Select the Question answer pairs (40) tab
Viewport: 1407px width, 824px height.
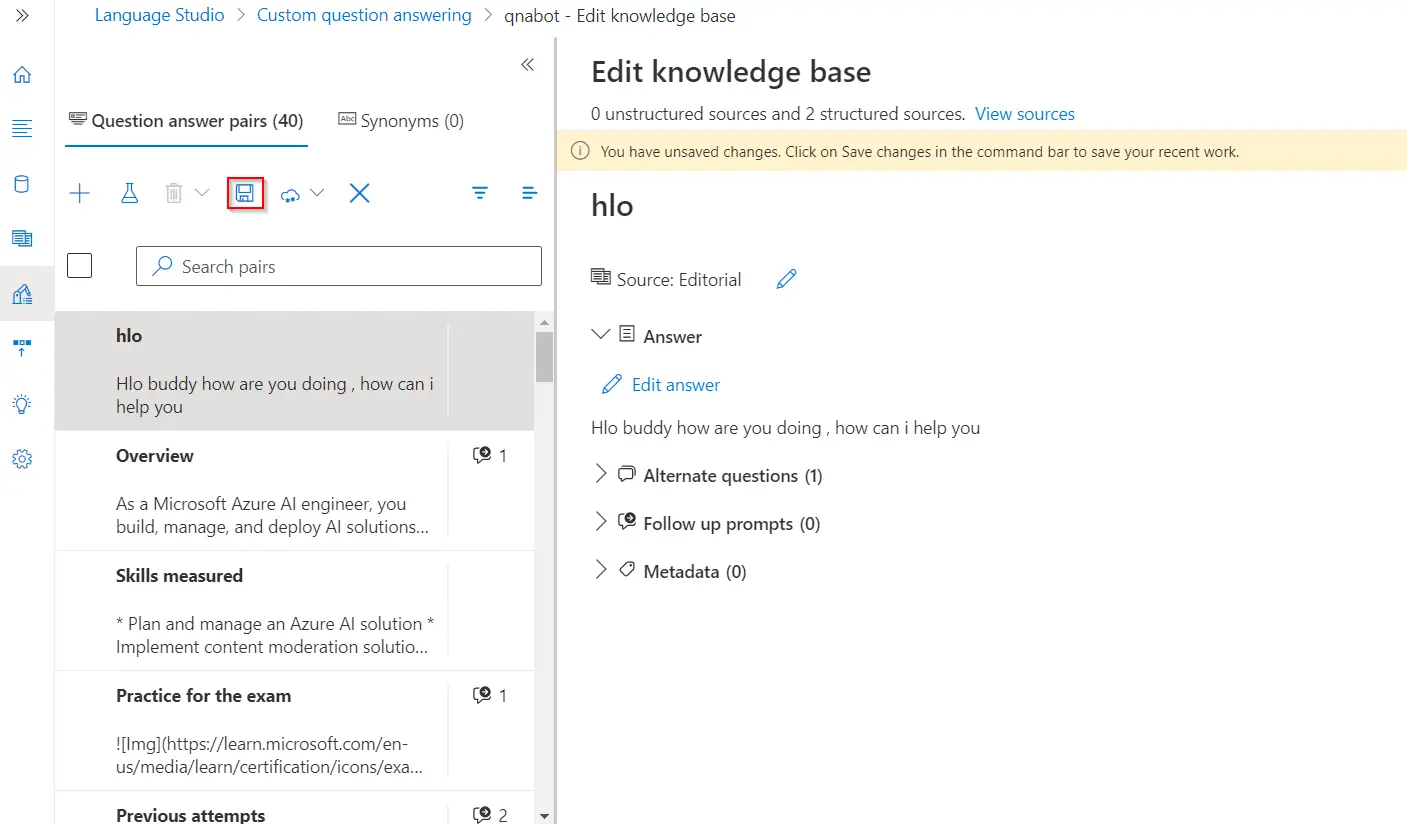(x=186, y=121)
